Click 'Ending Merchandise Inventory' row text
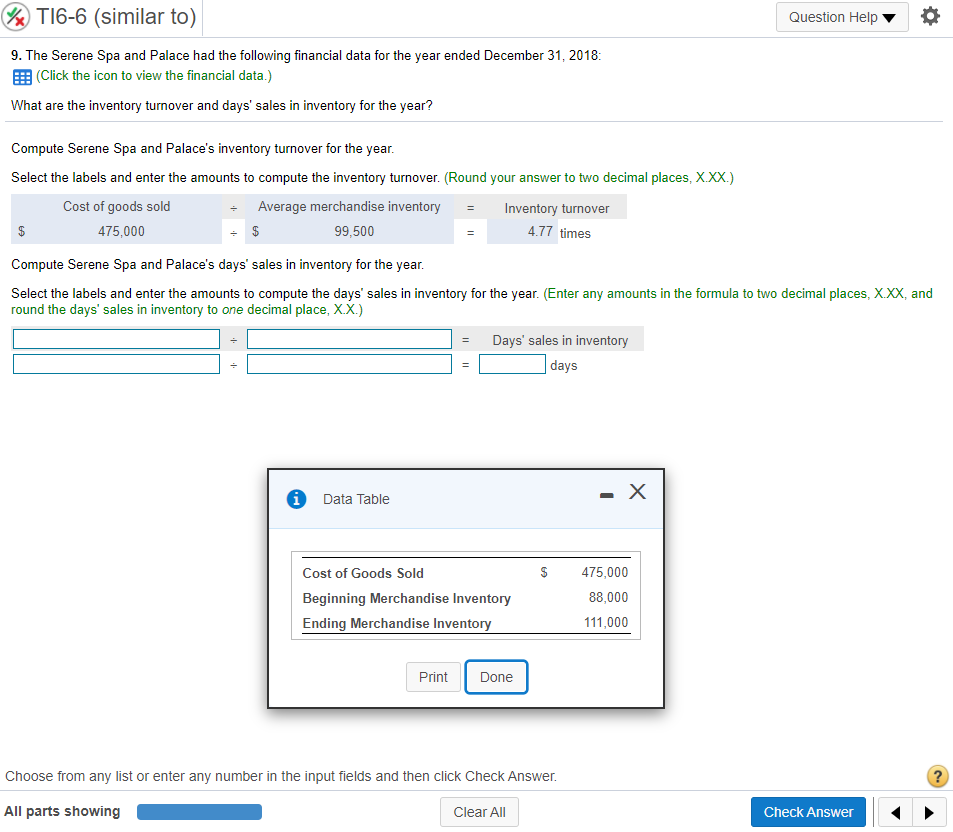 [397, 623]
